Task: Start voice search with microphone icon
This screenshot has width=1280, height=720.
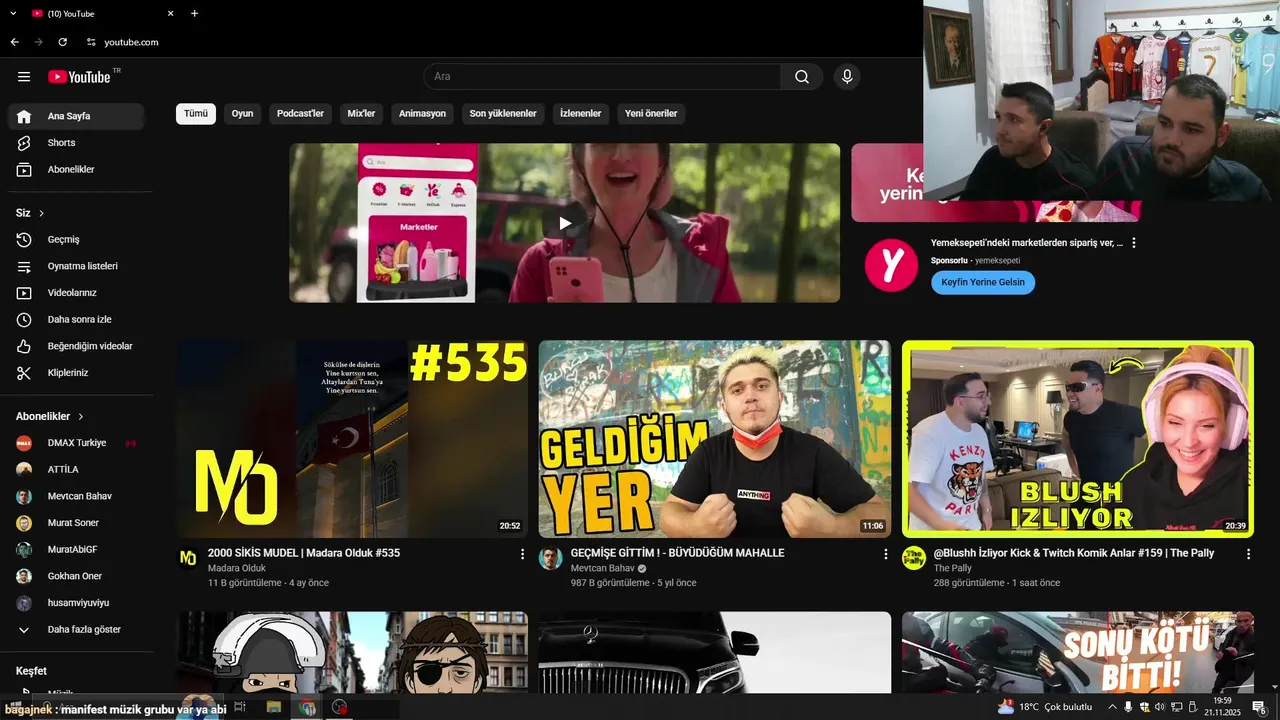Action: click(x=847, y=77)
